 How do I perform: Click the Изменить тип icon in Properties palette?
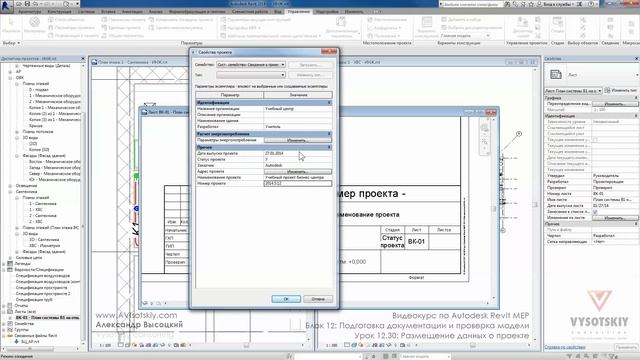point(607,90)
